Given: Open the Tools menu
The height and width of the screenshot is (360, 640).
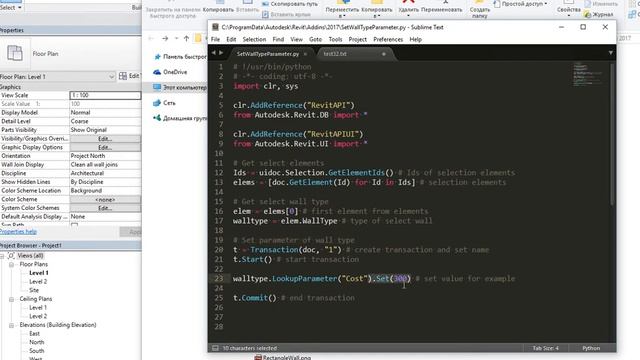Looking at the screenshot, I should click(335, 40).
